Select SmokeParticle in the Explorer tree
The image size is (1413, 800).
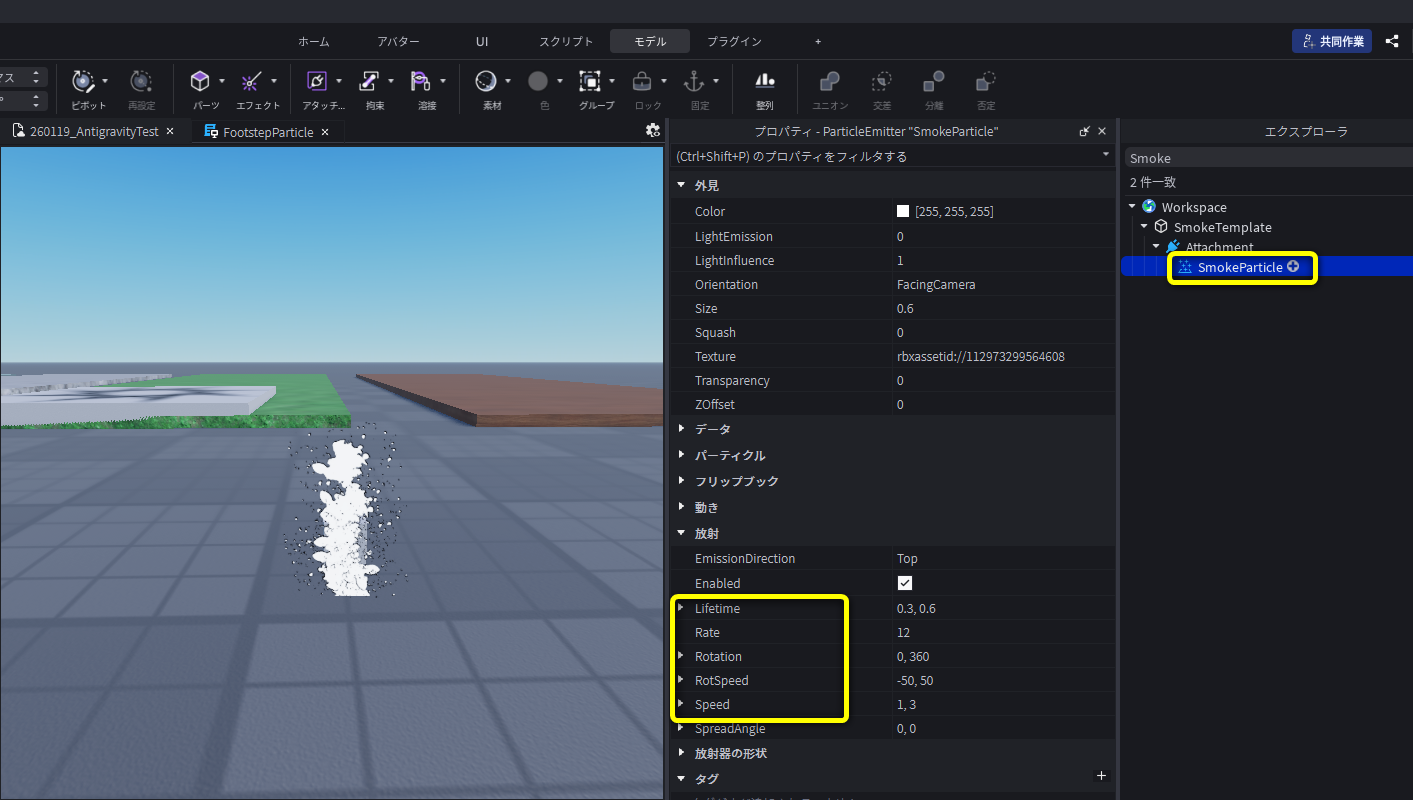pyautogui.click(x=1240, y=267)
